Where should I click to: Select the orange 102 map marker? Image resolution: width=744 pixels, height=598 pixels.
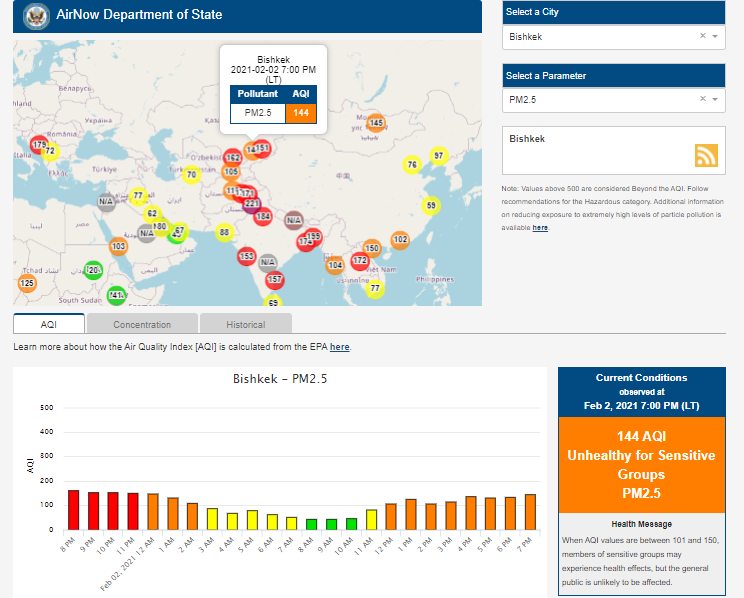400,239
